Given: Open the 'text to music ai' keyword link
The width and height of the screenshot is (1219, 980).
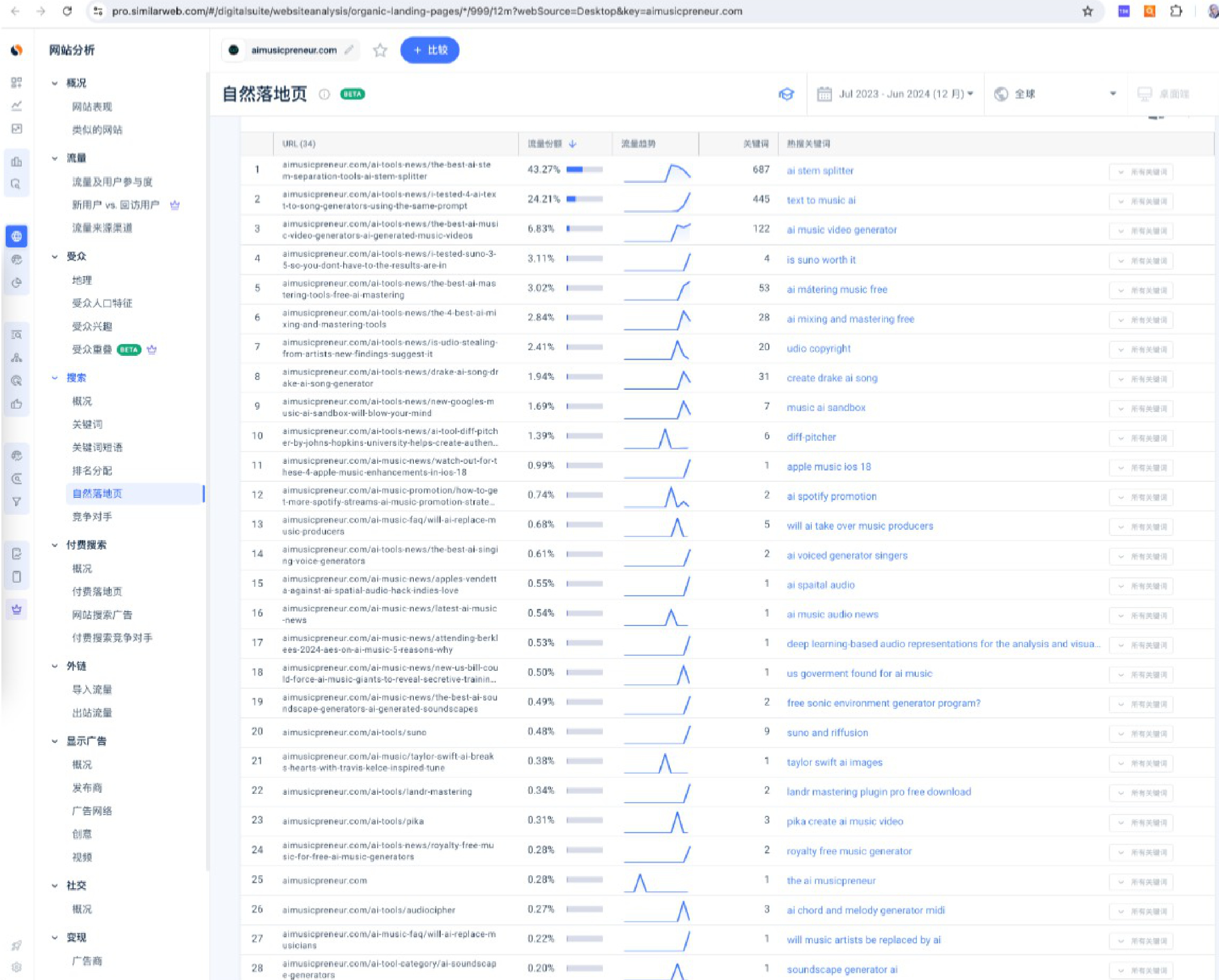Looking at the screenshot, I should [820, 200].
